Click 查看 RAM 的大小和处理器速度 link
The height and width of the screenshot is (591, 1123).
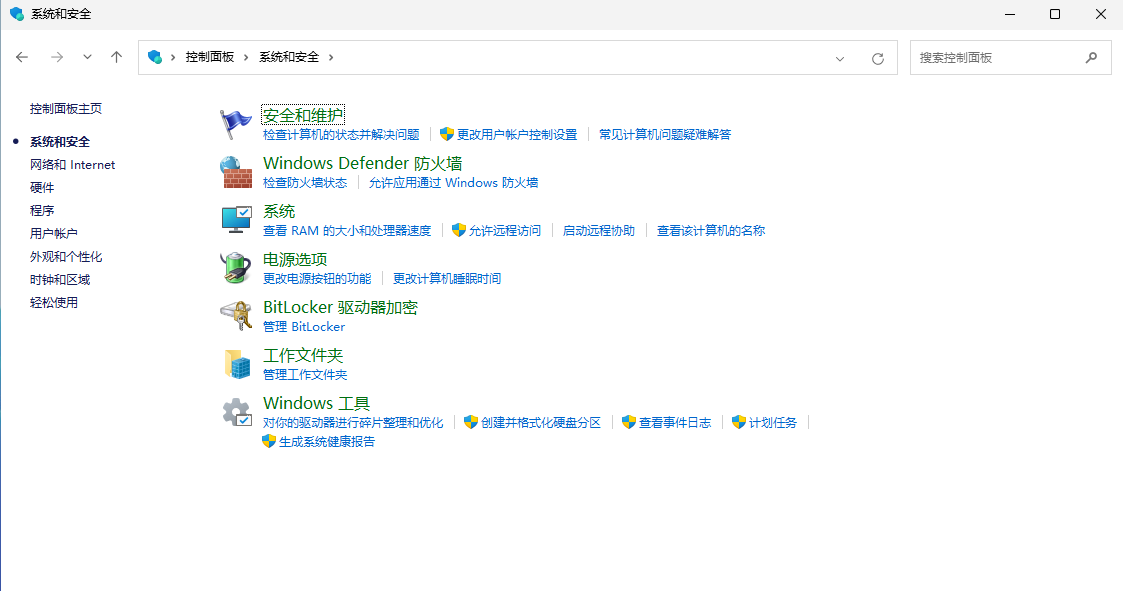pos(347,231)
